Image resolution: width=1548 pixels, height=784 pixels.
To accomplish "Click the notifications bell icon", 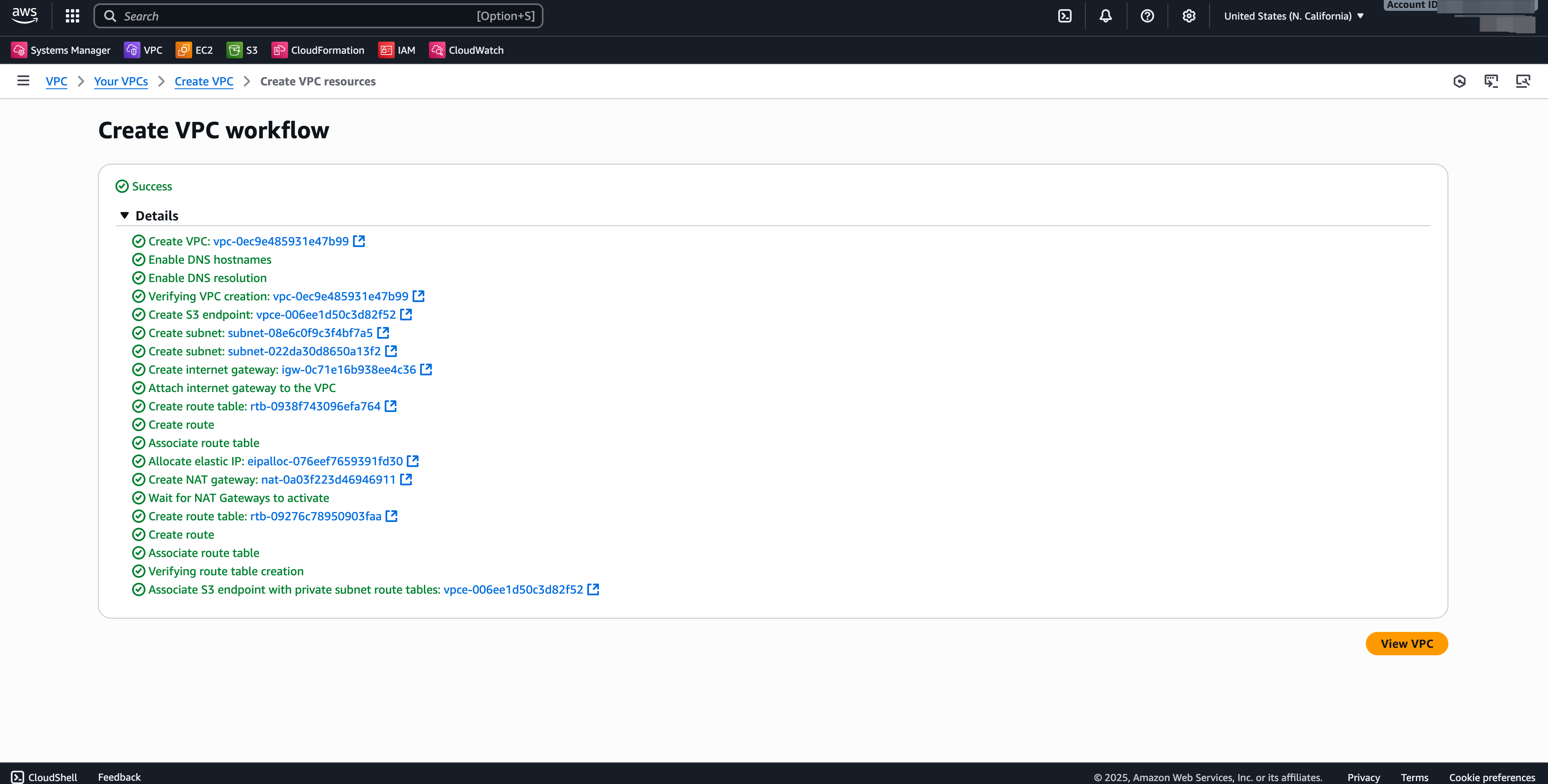I will (1106, 16).
